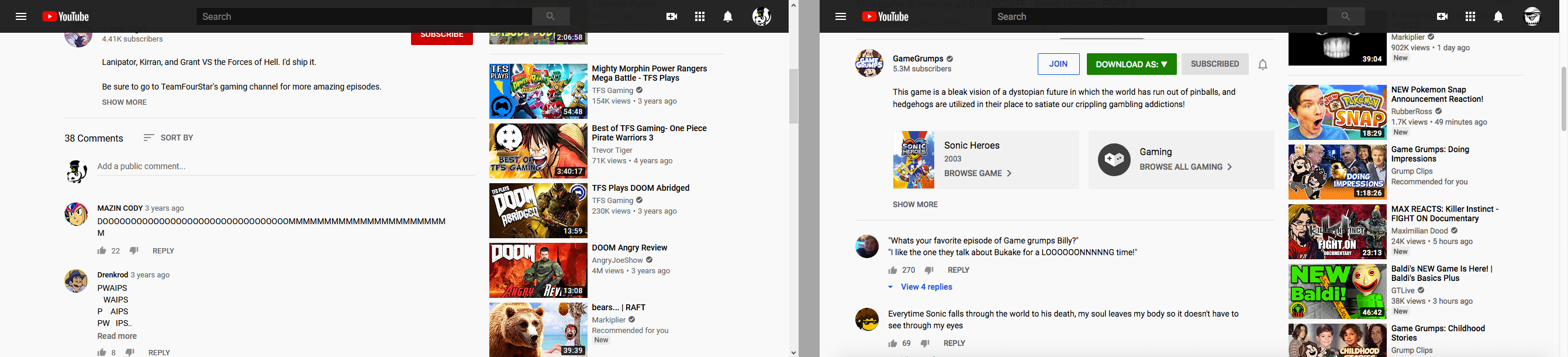Click the Add a public comment field
Screen dimensions: 1568x357
(286, 166)
